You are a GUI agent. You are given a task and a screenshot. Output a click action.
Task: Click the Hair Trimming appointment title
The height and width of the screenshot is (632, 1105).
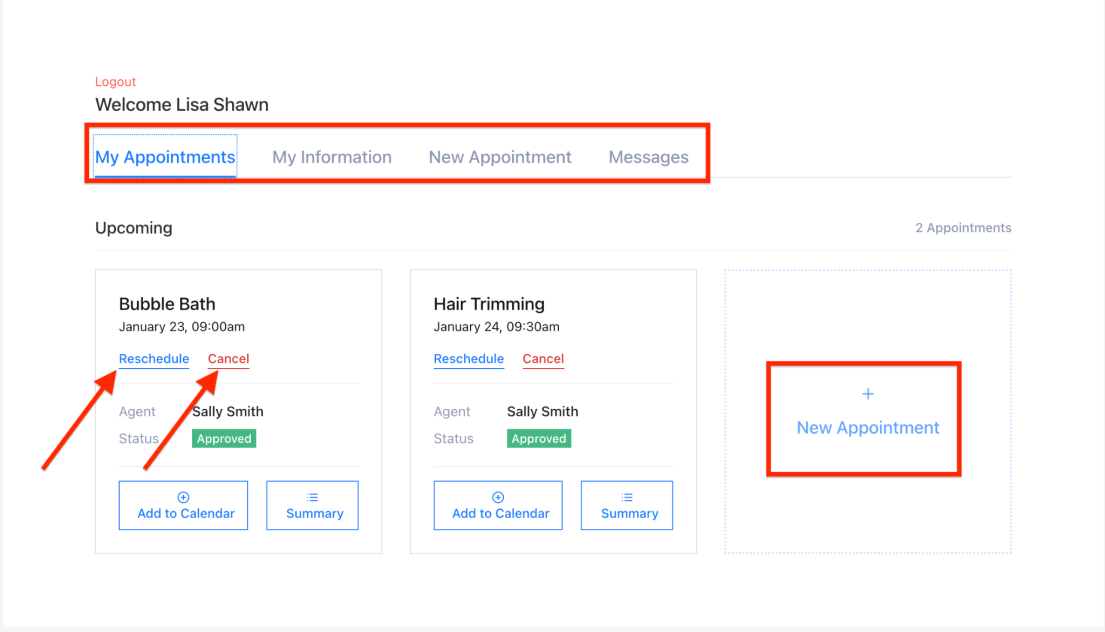pos(489,304)
